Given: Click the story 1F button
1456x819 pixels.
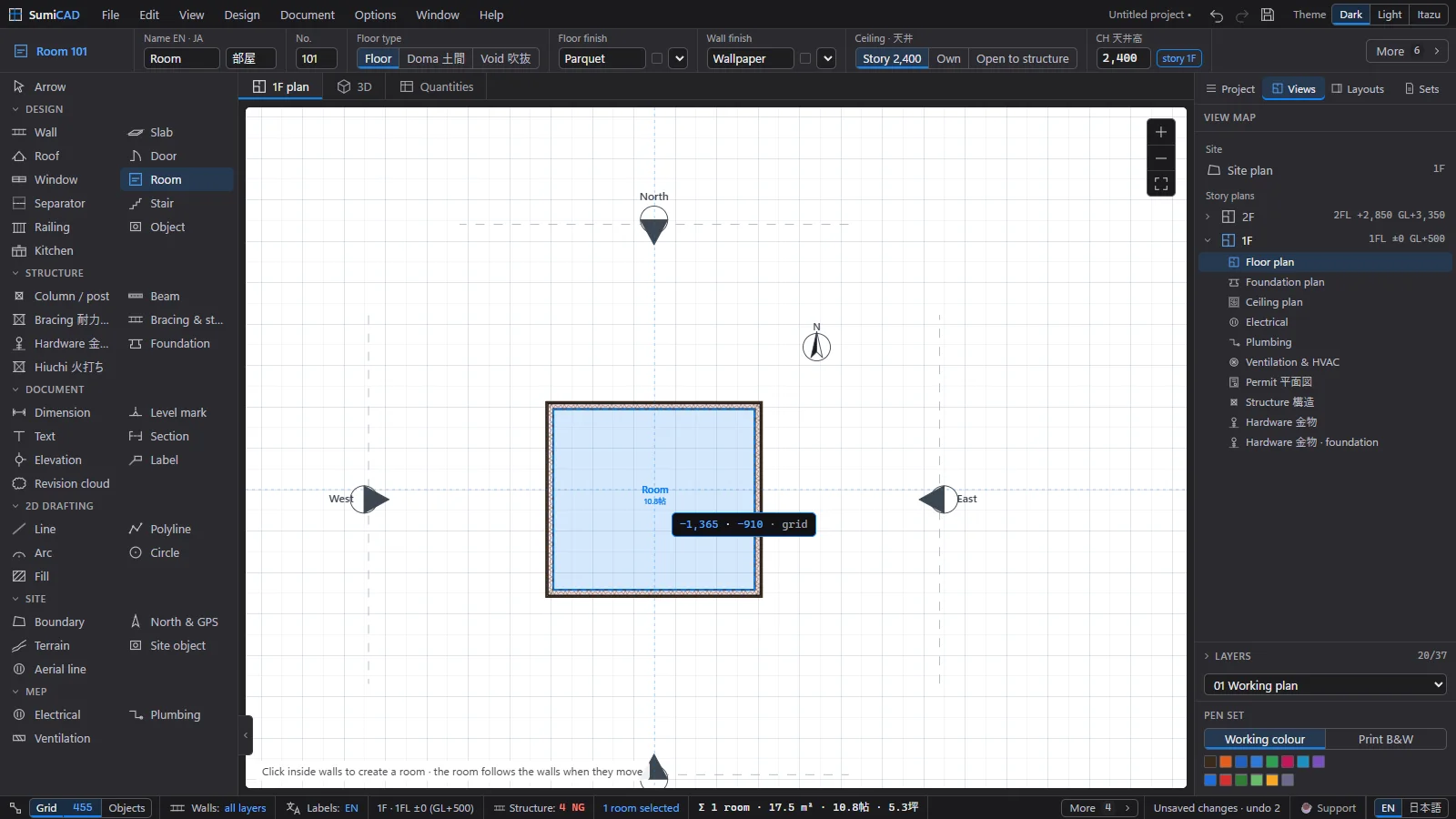Looking at the screenshot, I should 1179,59.
